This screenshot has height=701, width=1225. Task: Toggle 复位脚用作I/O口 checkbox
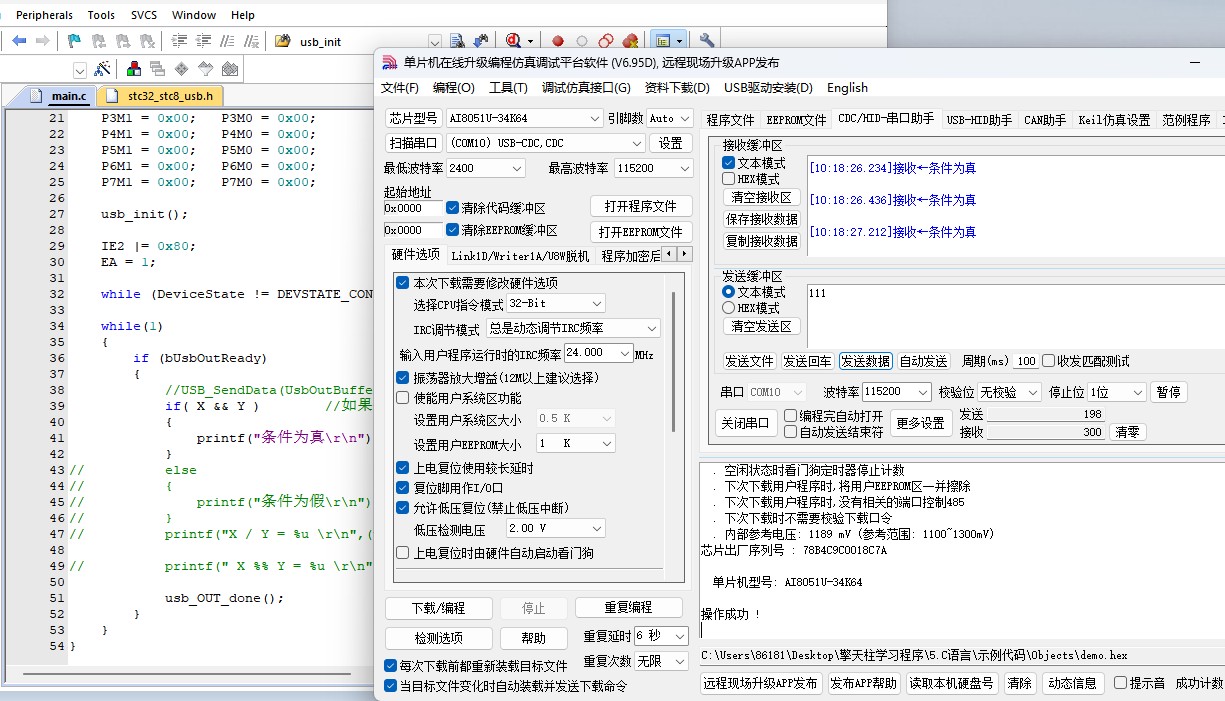point(403,488)
